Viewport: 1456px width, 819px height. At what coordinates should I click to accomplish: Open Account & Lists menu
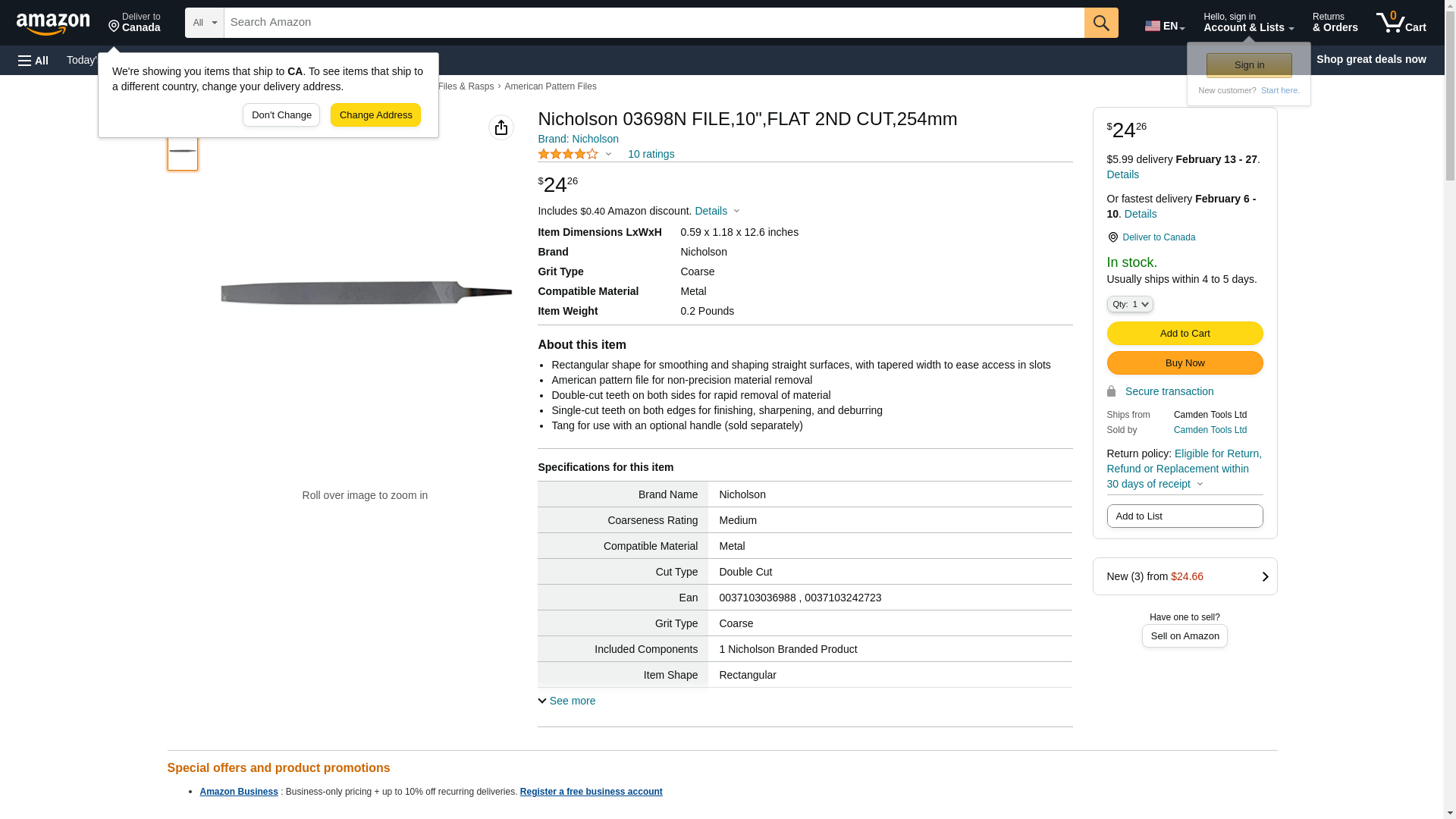coord(1248,23)
